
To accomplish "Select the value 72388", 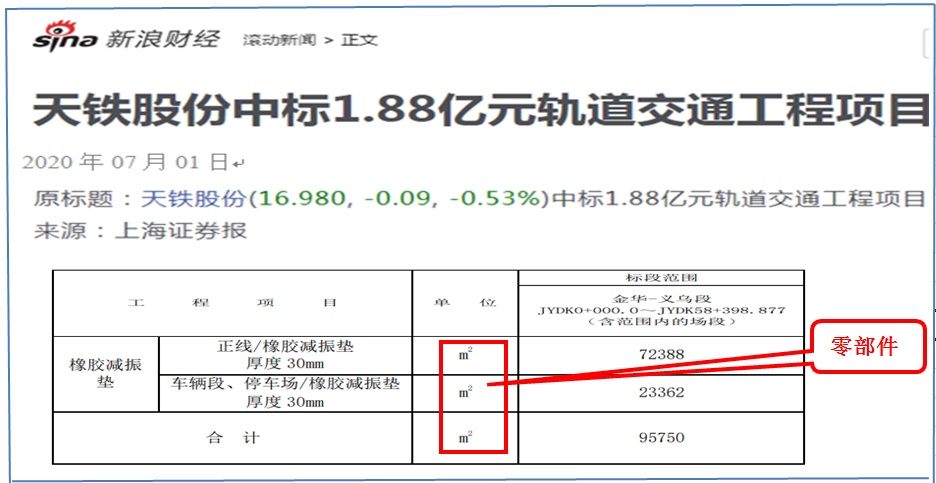I will 661,355.
